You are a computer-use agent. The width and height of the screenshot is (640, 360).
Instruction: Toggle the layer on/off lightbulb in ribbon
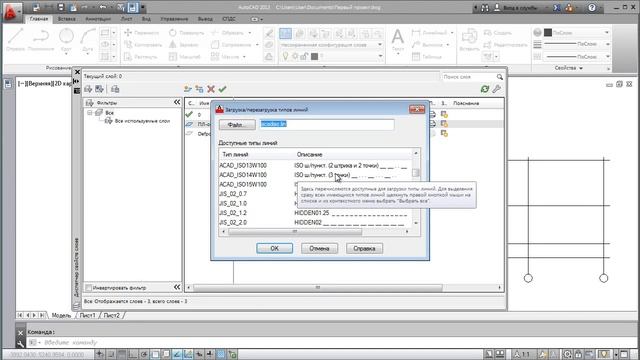click(286, 57)
